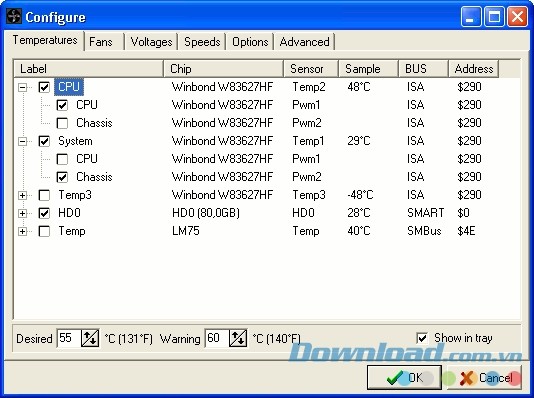Click the Desired temperature input field
The height and width of the screenshot is (398, 534).
69,338
